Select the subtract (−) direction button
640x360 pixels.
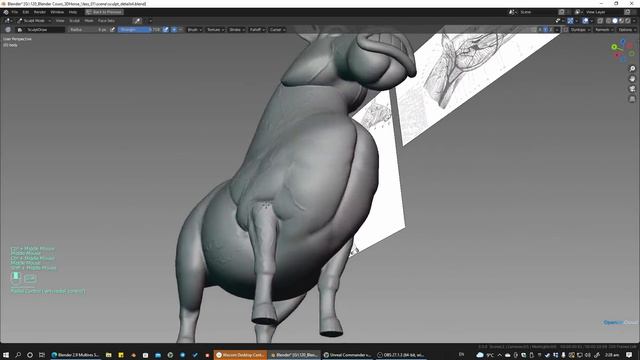click(180, 30)
